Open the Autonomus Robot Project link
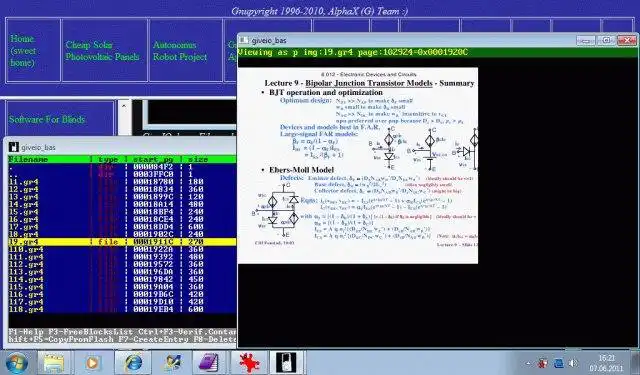Viewport: 640px width, 375px height. pos(180,51)
